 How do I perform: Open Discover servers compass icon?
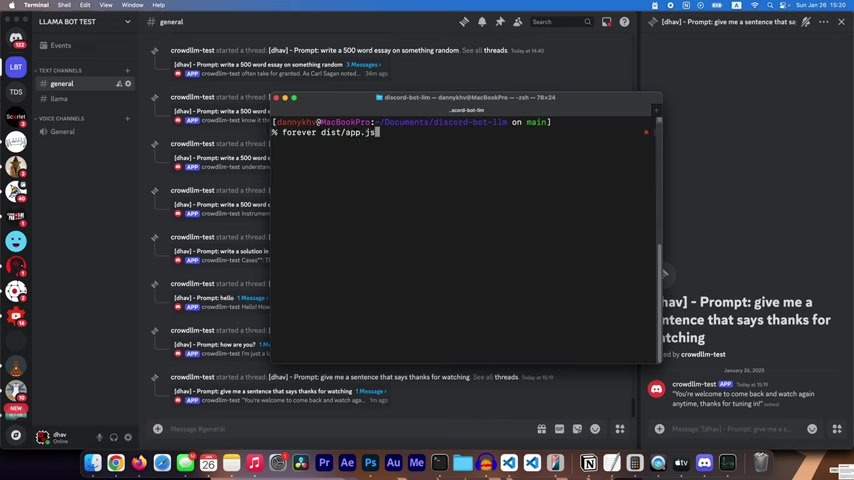point(16,435)
